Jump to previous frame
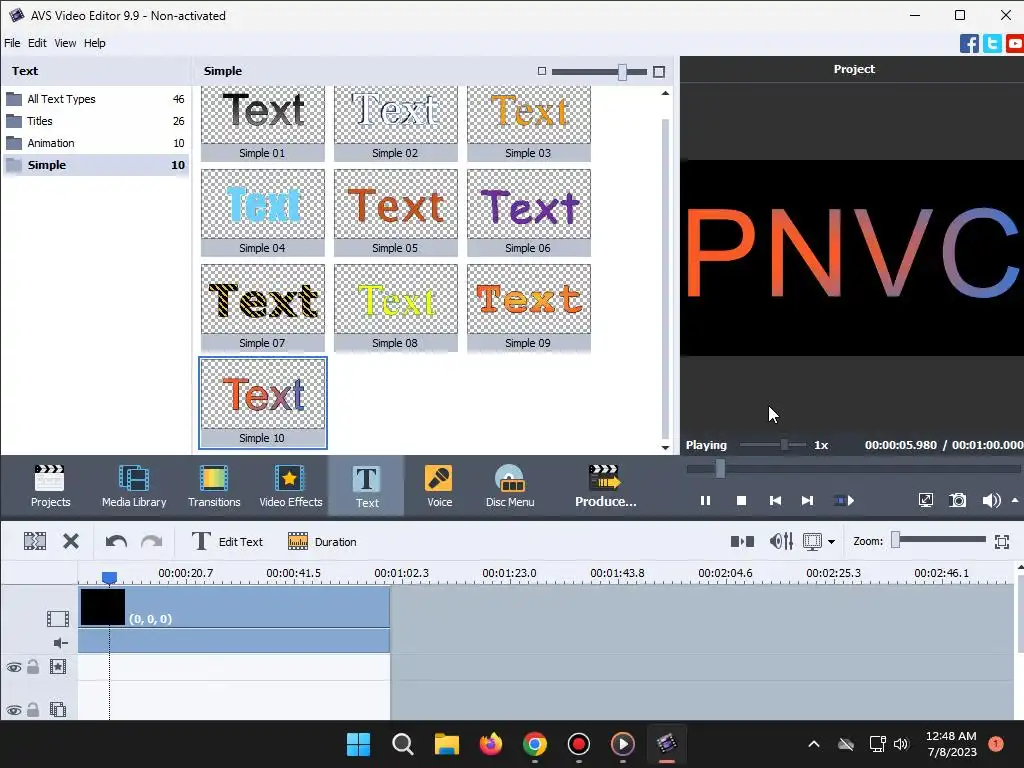1024x768 pixels. tap(775, 501)
